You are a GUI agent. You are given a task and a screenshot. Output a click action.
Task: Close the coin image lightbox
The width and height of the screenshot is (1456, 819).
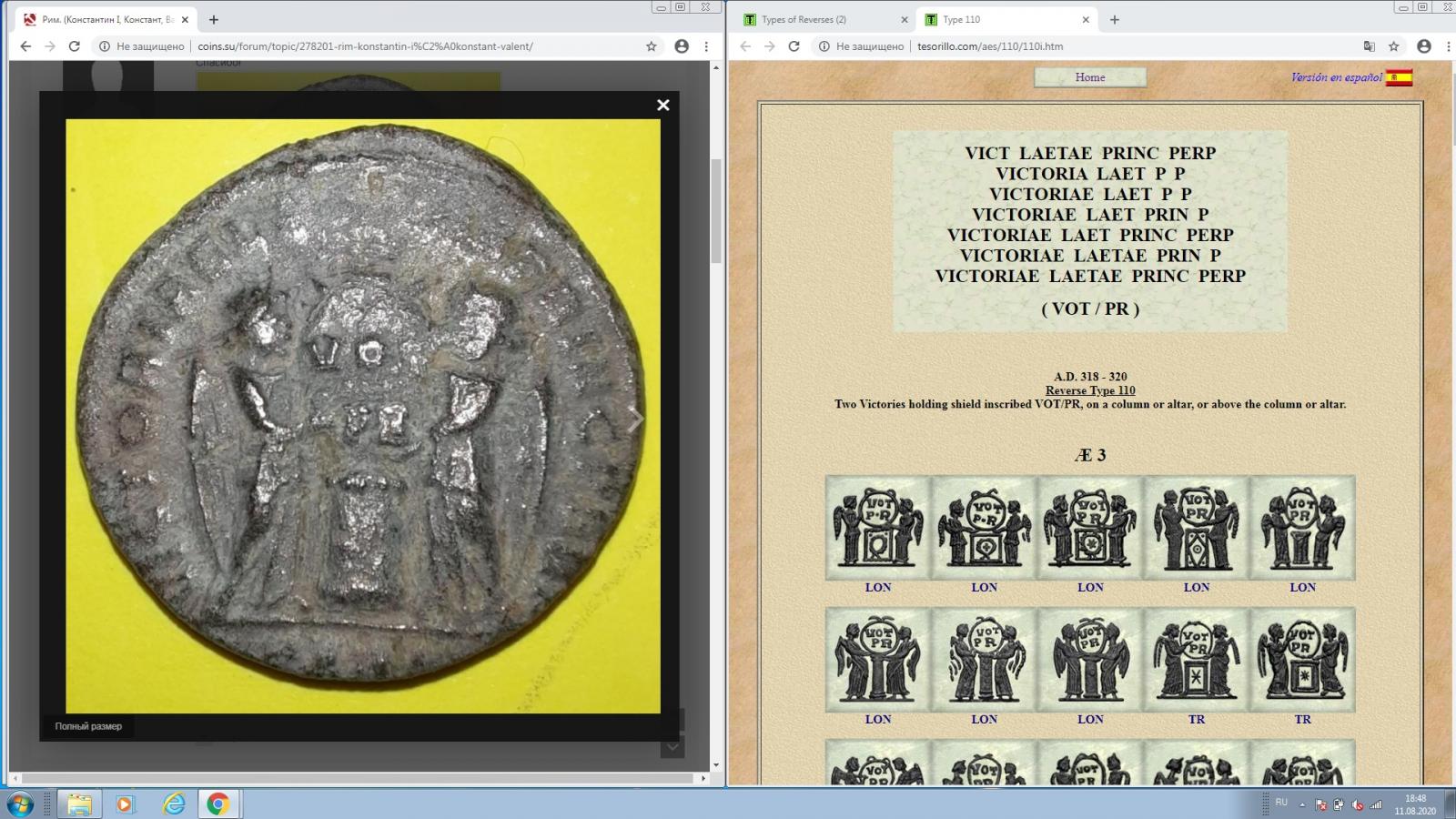click(x=663, y=106)
